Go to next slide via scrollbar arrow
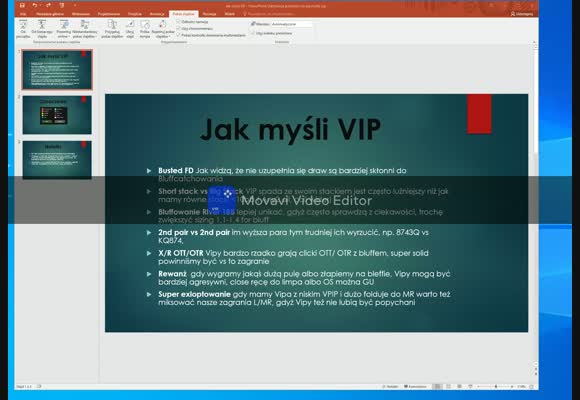The image size is (580, 400). [x=536, y=373]
